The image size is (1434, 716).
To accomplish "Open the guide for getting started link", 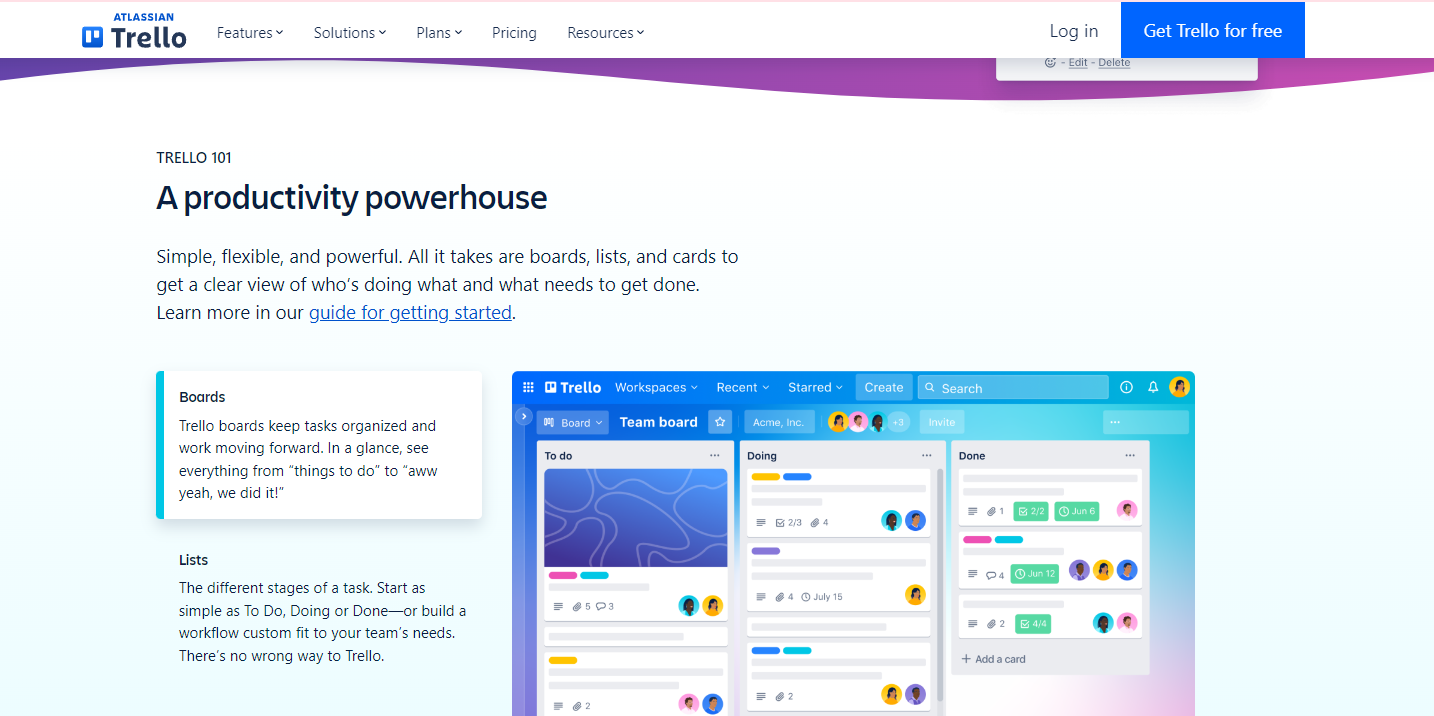I will (410, 312).
